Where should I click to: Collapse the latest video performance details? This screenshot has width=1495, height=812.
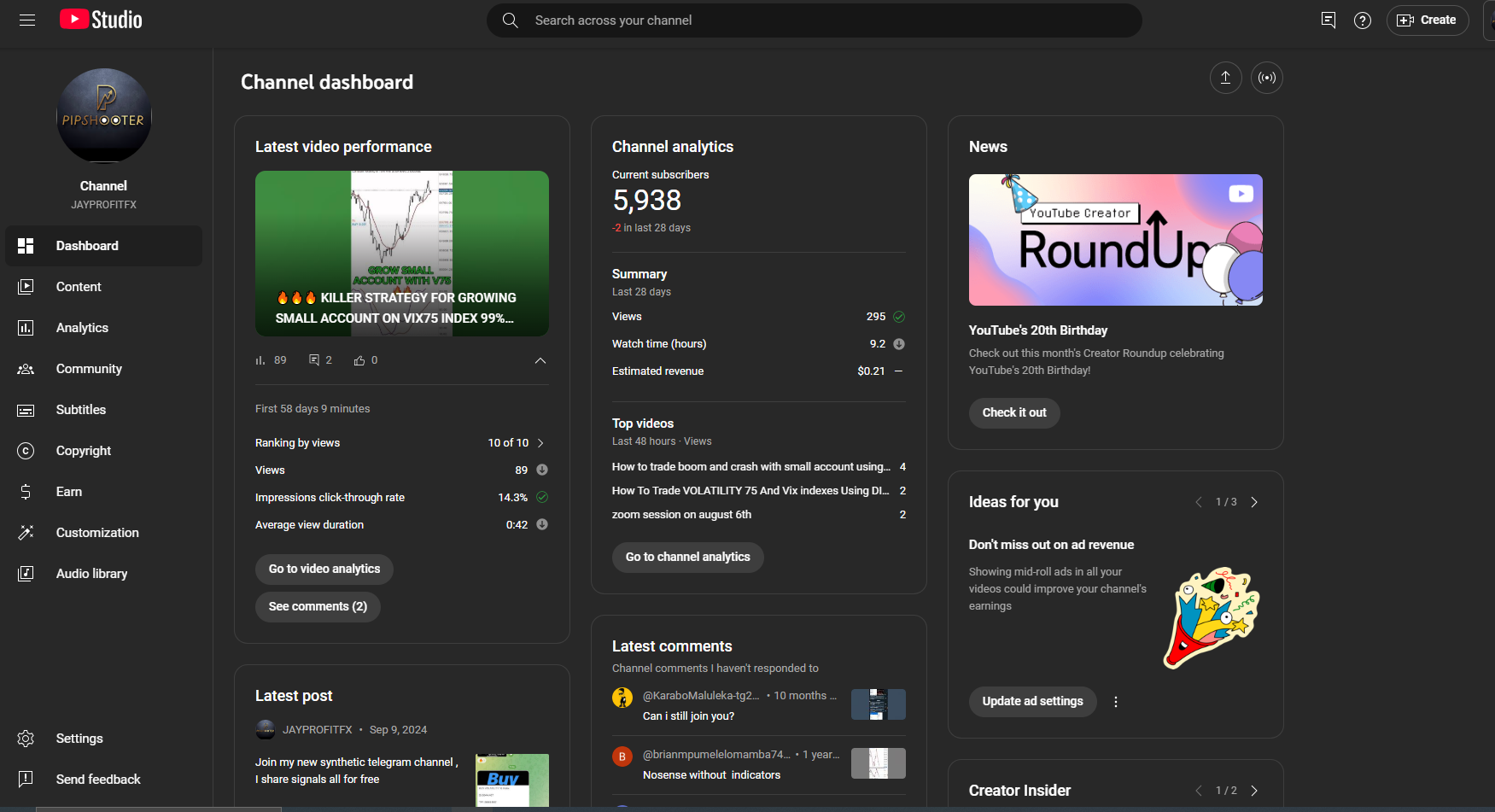point(540,361)
